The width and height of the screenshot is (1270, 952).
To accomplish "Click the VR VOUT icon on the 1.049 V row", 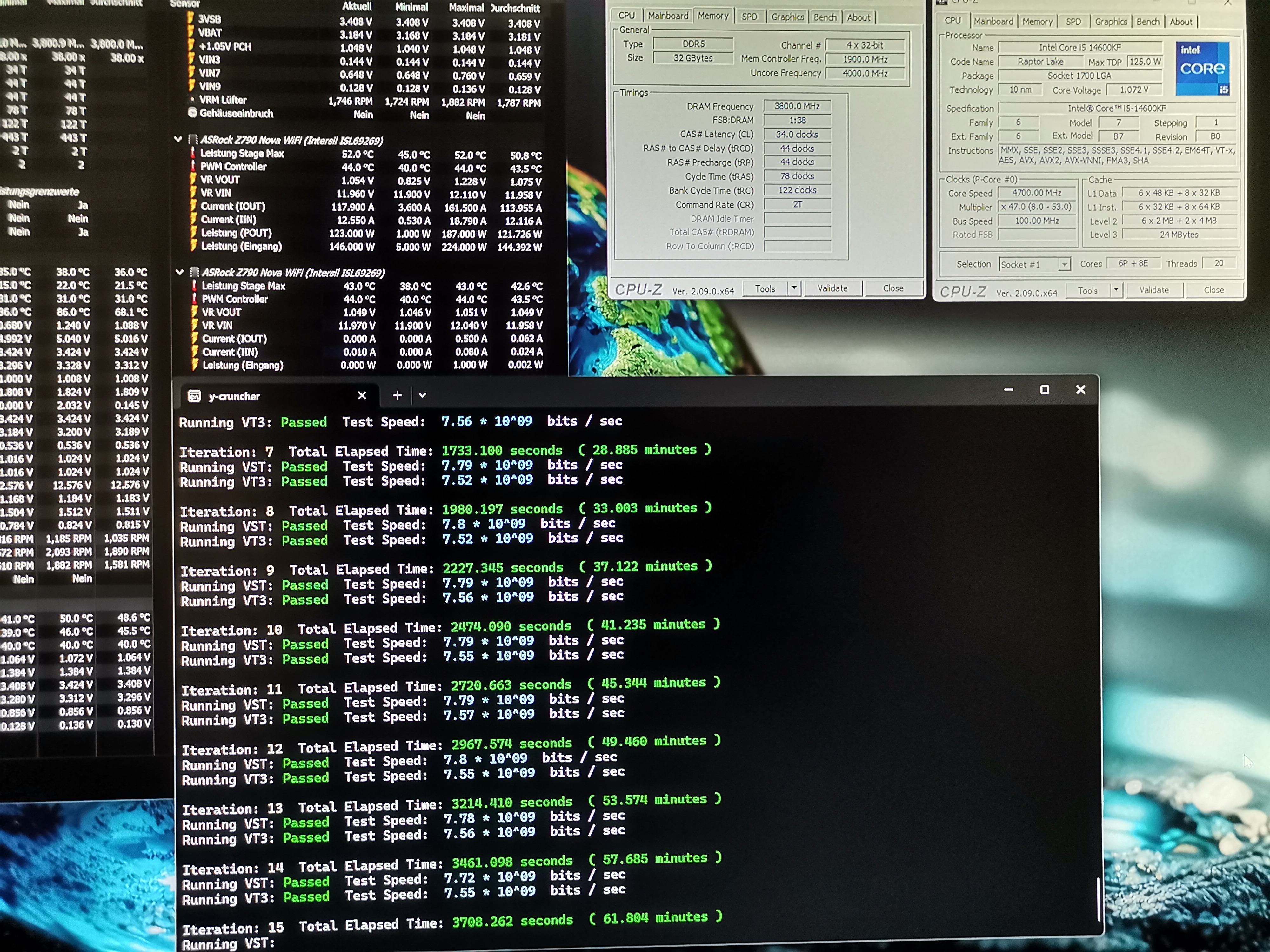I will [x=195, y=312].
